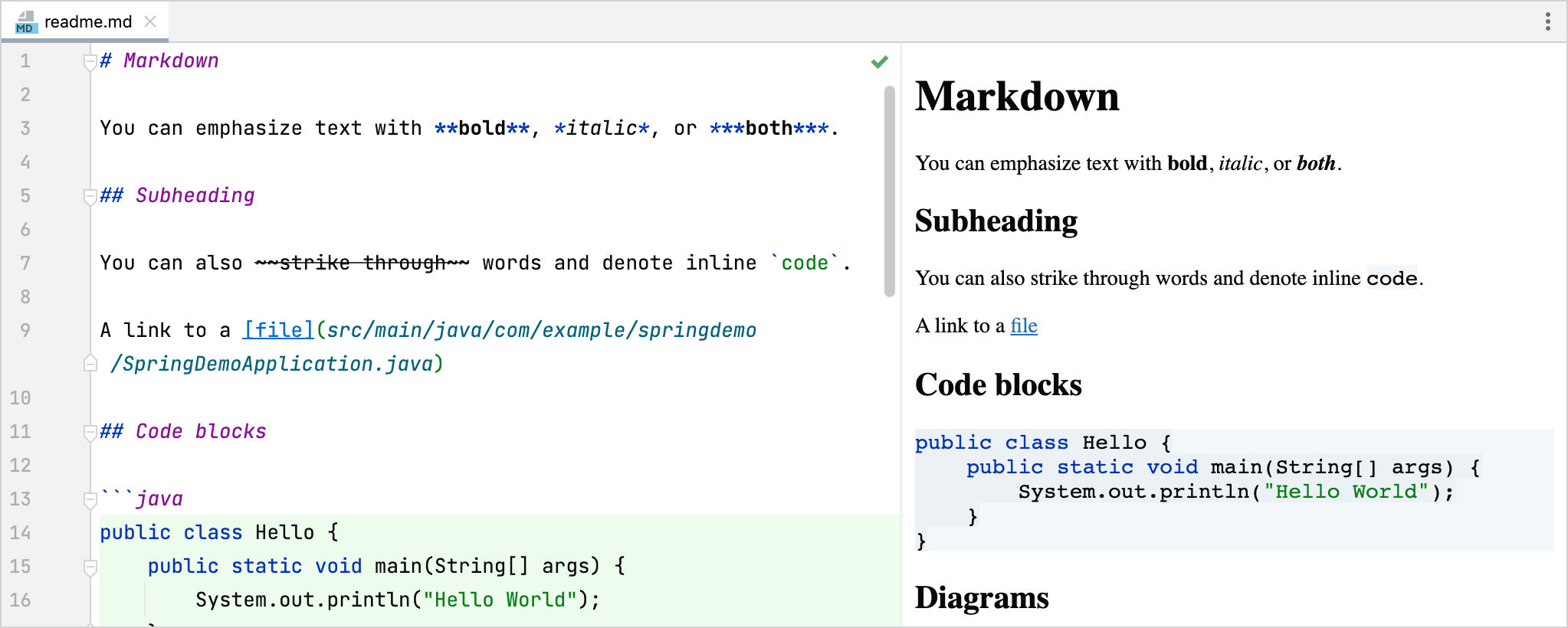The width and height of the screenshot is (1568, 628).
Task: Click line number 10 in the gutter
Action: (21, 397)
